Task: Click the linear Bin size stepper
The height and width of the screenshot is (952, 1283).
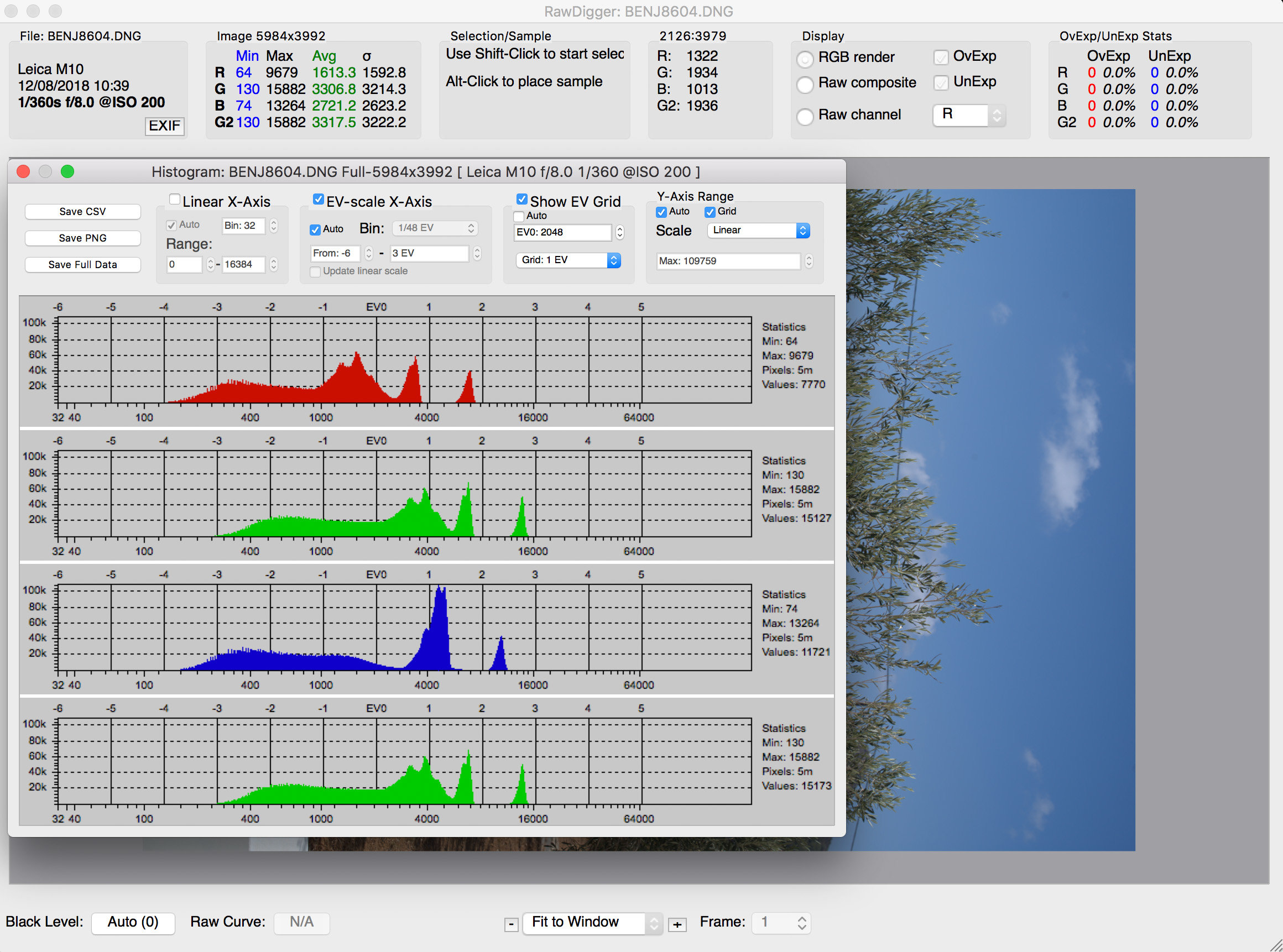Action: (274, 226)
